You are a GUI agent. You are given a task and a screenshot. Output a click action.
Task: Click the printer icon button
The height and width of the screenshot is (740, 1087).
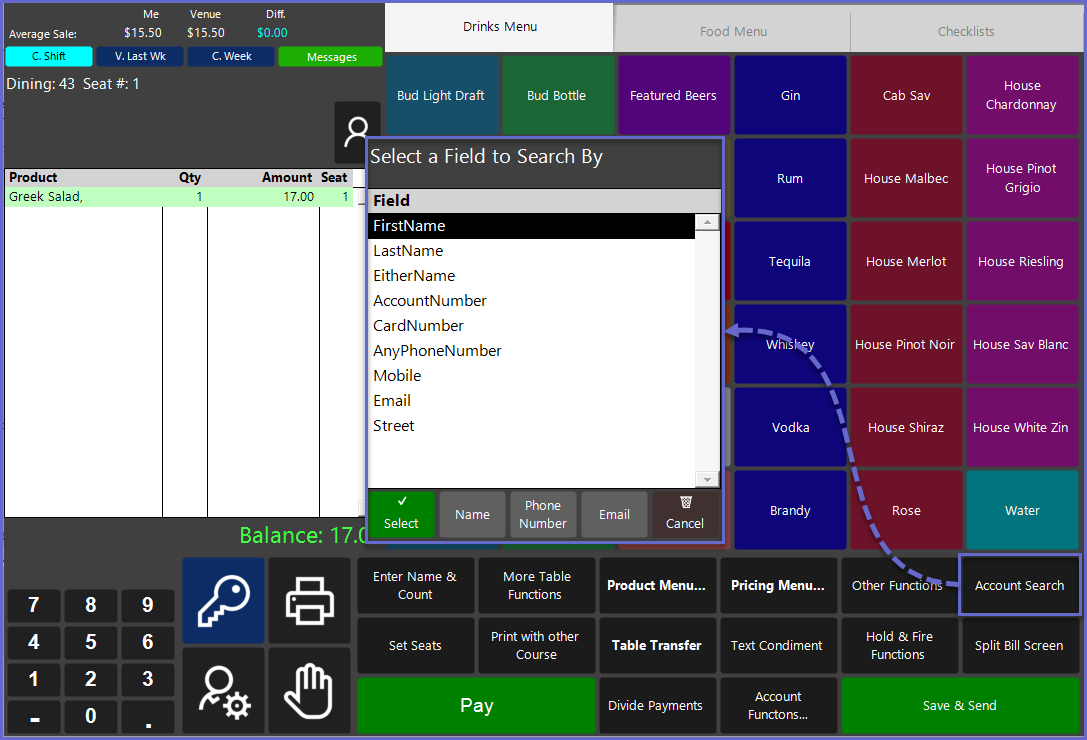(309, 600)
